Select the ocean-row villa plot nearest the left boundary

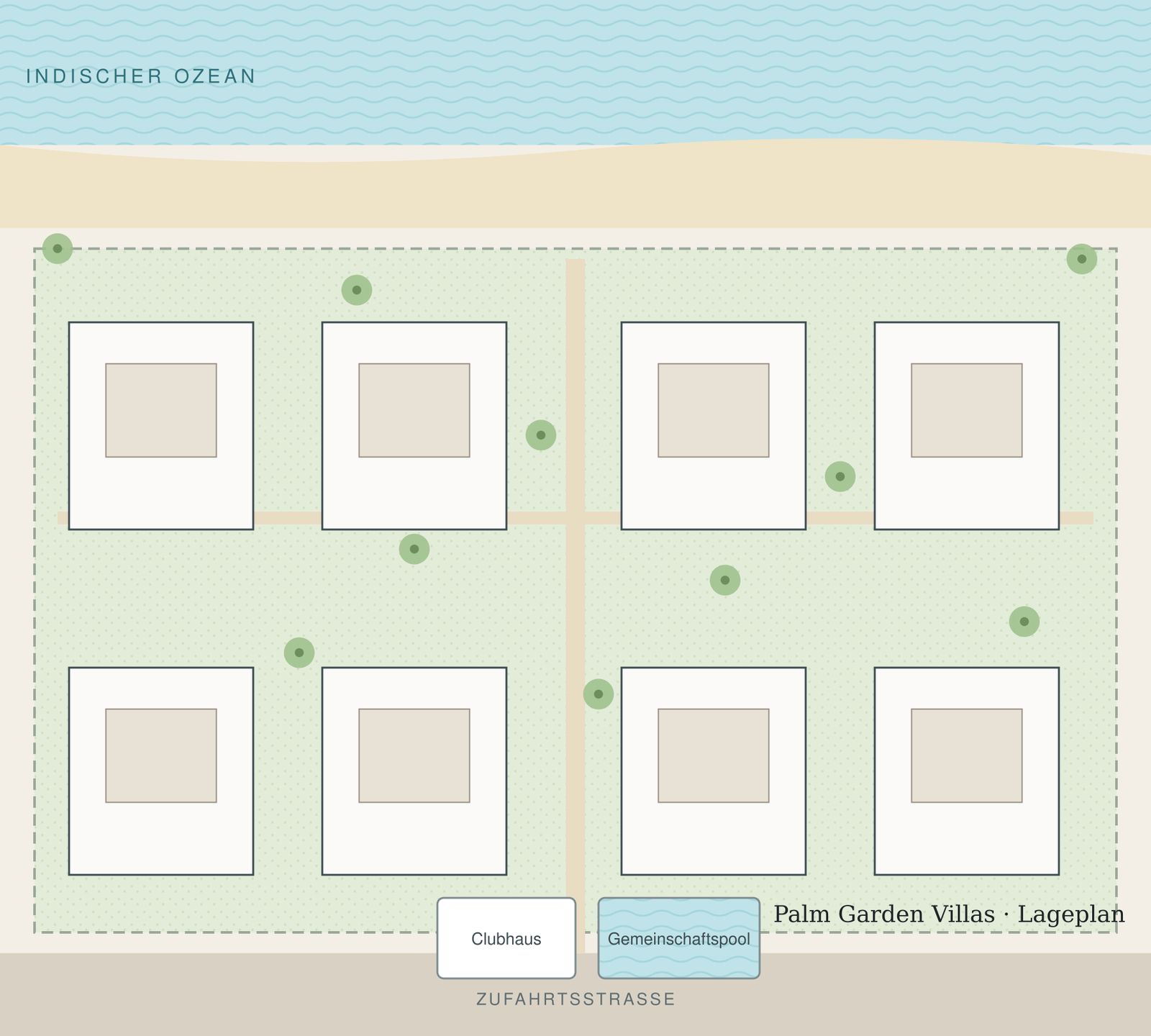click(x=161, y=426)
